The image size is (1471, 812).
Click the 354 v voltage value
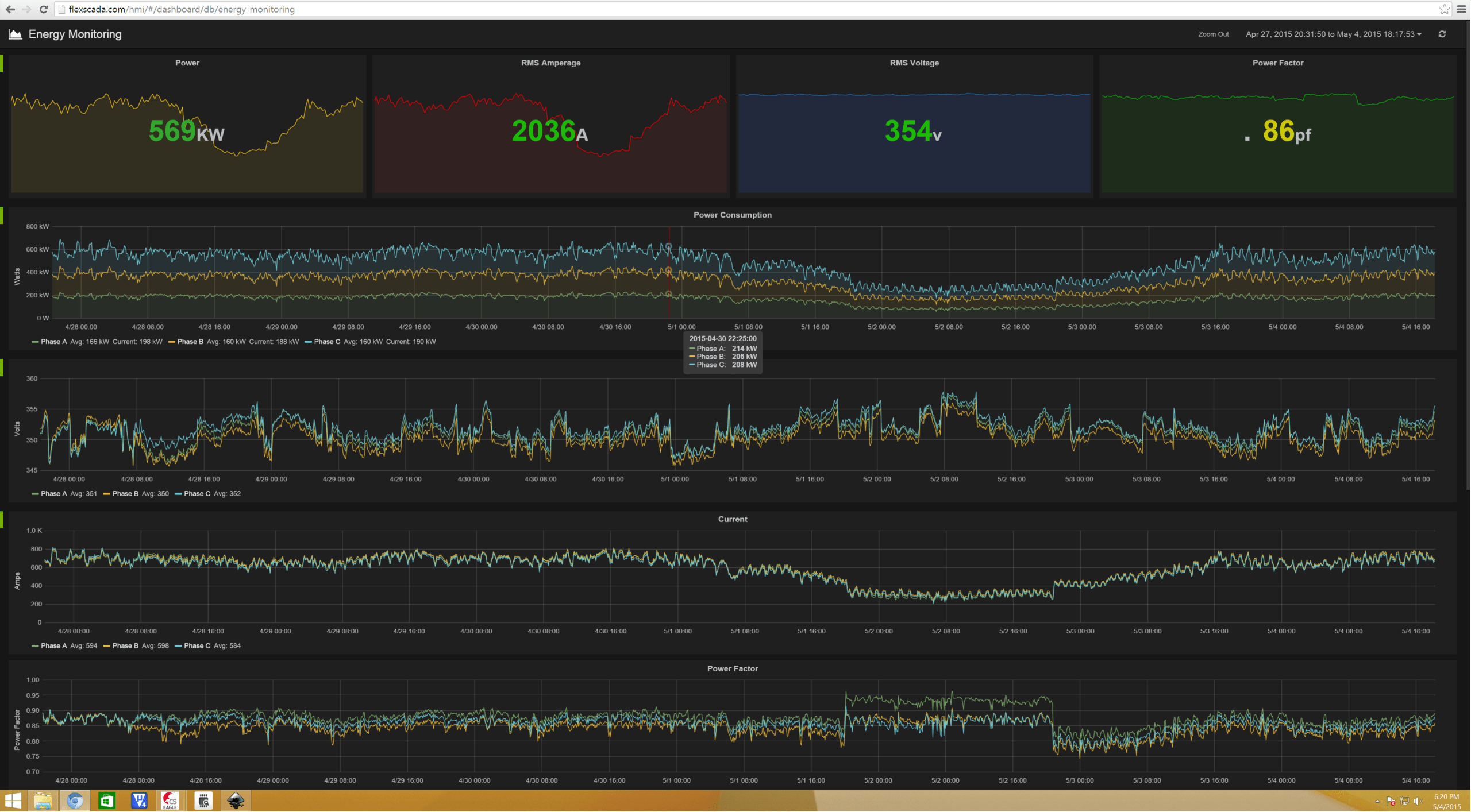tap(913, 132)
